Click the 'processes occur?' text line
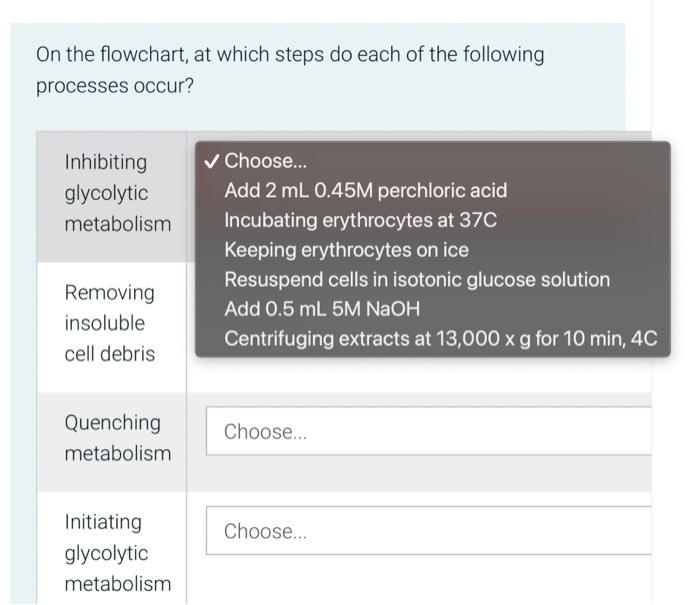 (x=115, y=86)
